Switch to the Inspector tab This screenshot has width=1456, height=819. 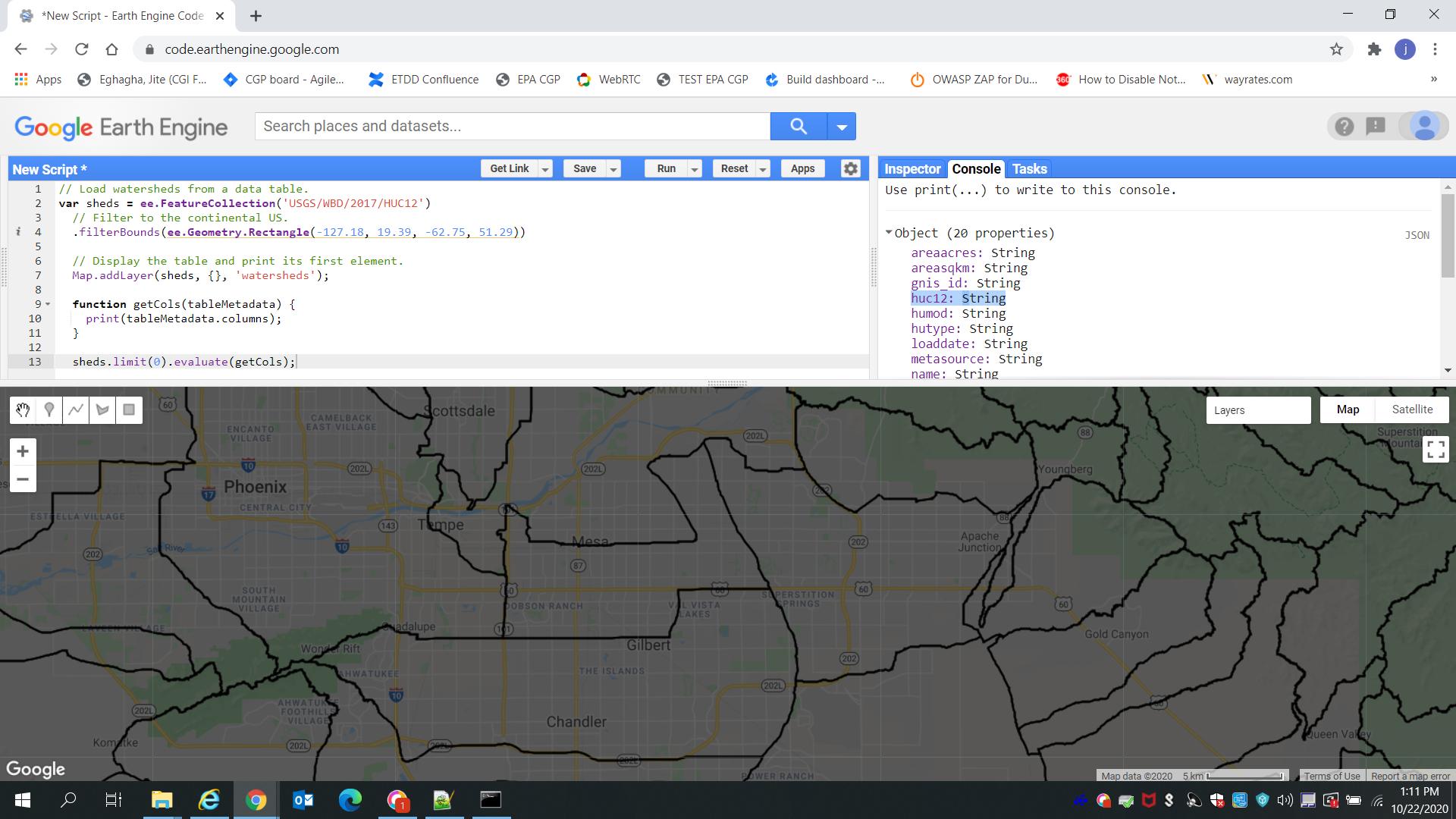coord(912,168)
